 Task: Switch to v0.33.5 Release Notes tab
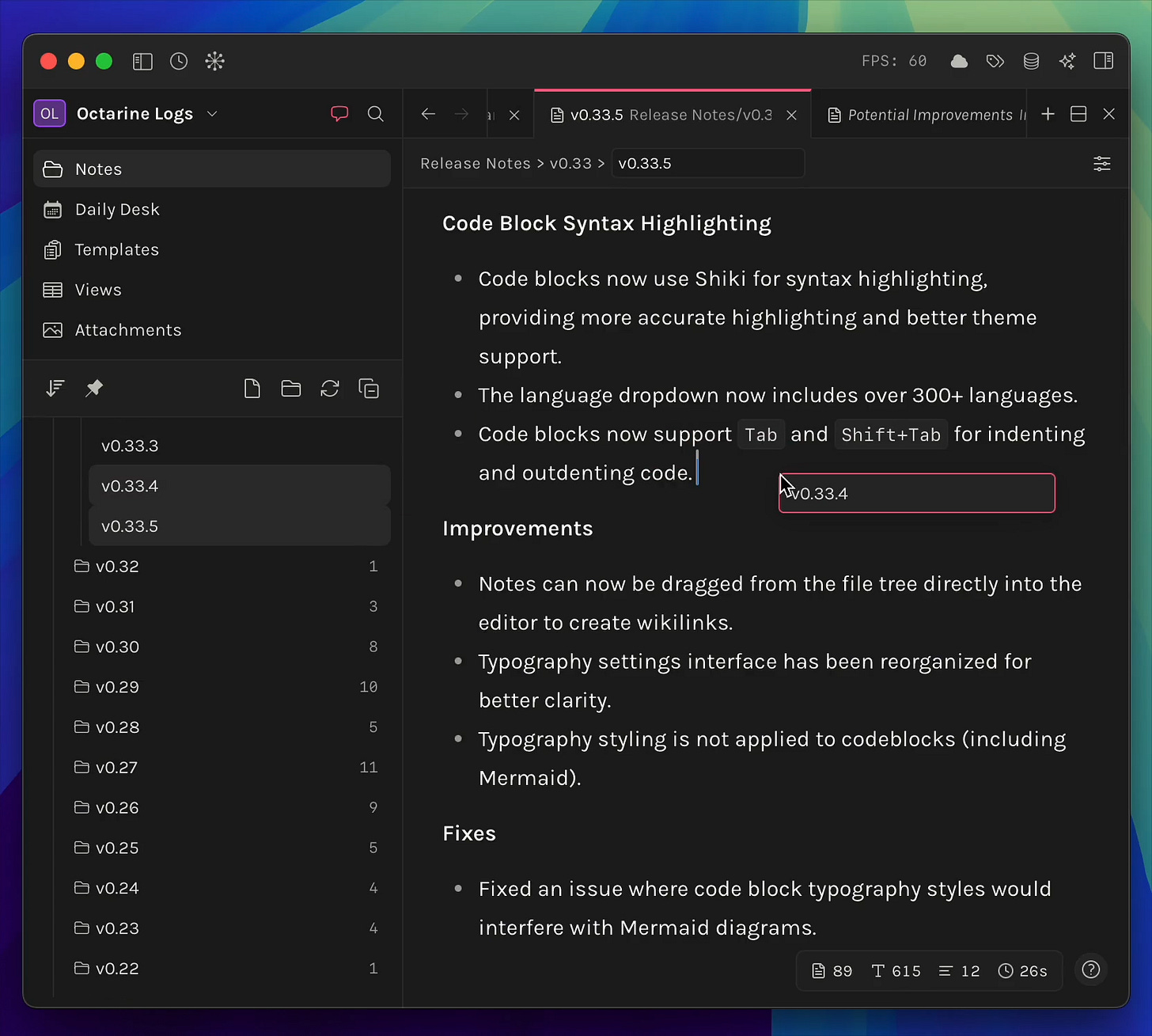(x=671, y=115)
